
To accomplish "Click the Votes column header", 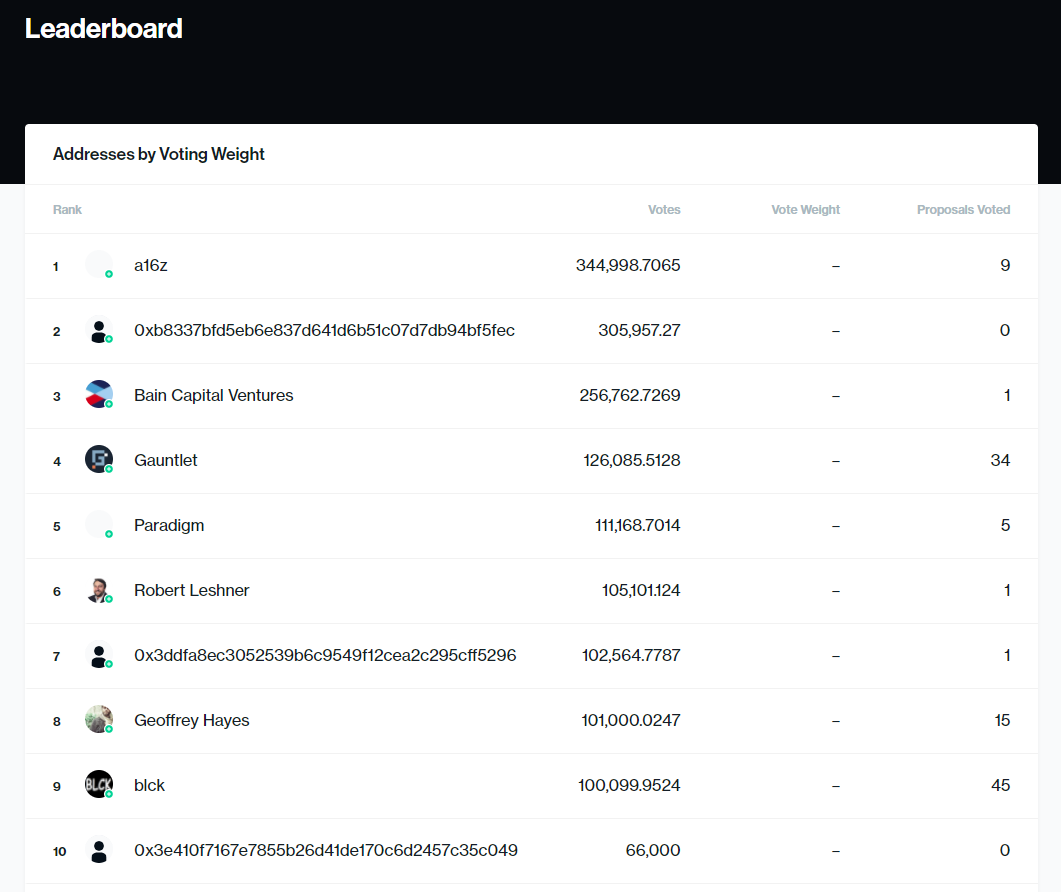I will point(664,210).
